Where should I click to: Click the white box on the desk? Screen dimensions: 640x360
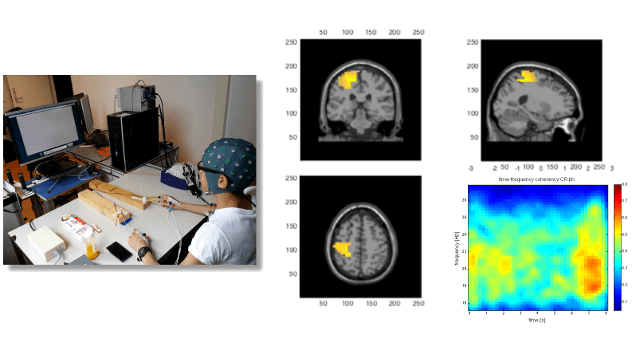pyautogui.click(x=46, y=243)
